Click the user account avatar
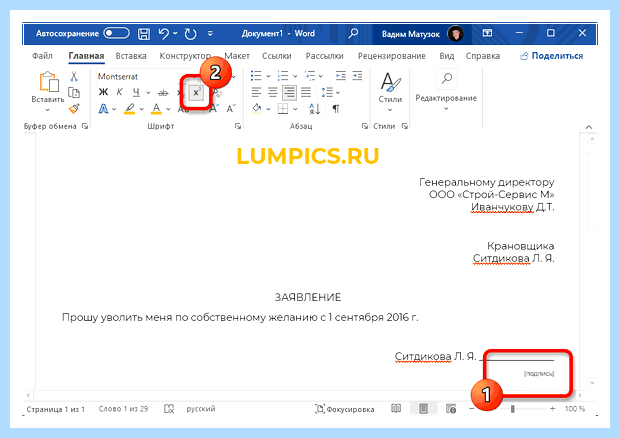The height and width of the screenshot is (438, 620). [x=456, y=34]
